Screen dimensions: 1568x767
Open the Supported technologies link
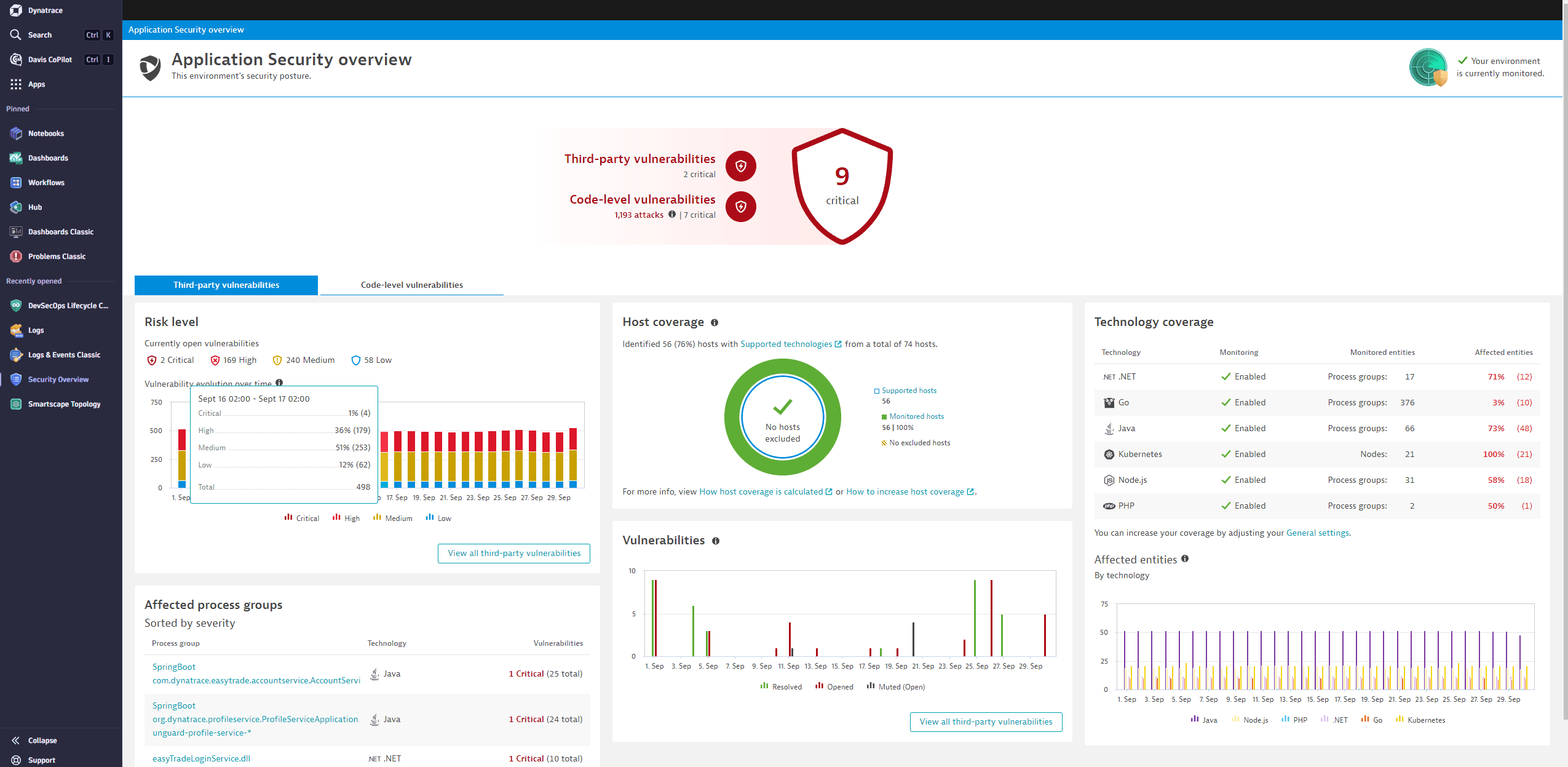click(x=786, y=344)
